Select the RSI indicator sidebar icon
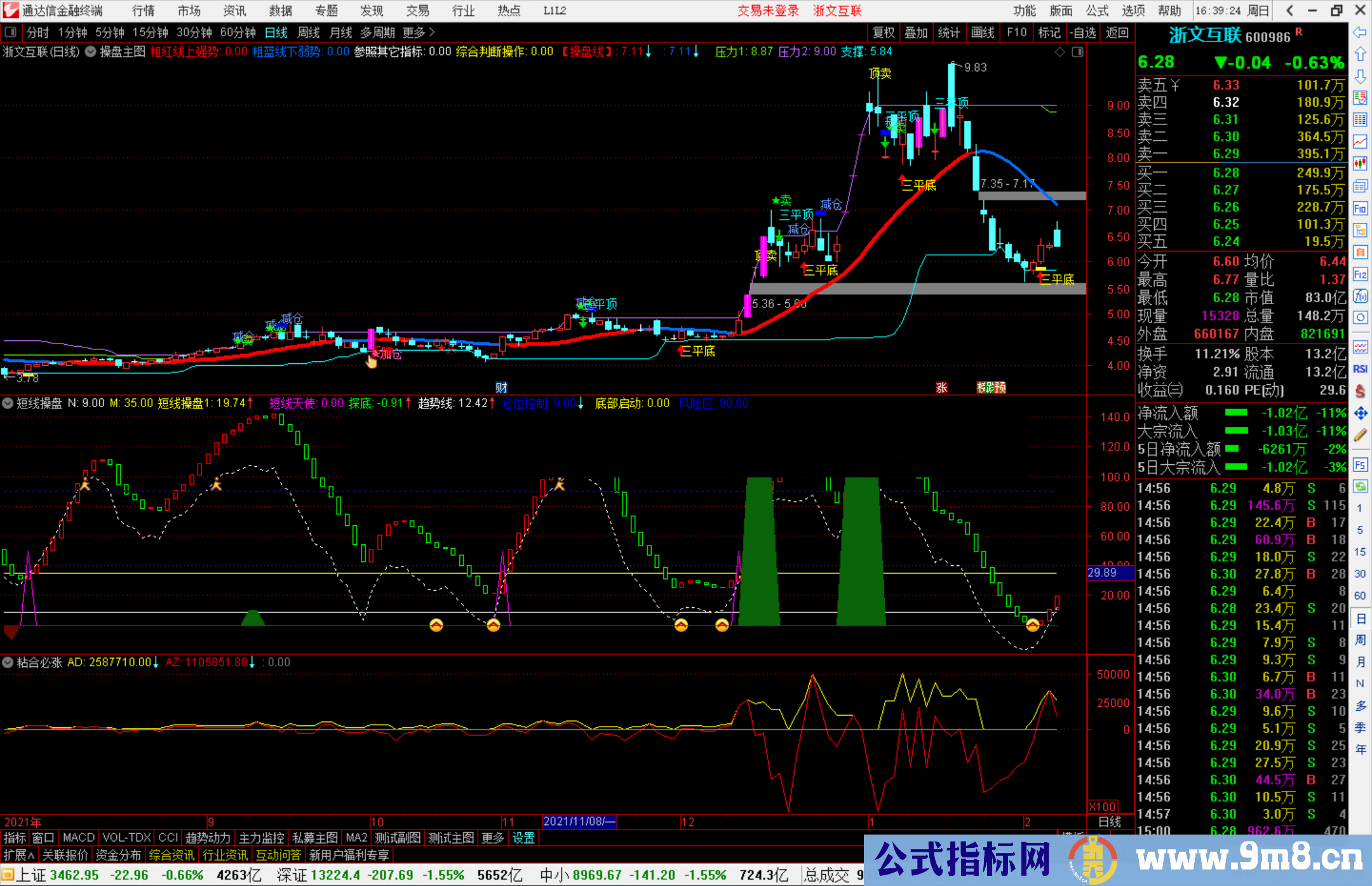The width and height of the screenshot is (1372, 886). click(x=1360, y=369)
